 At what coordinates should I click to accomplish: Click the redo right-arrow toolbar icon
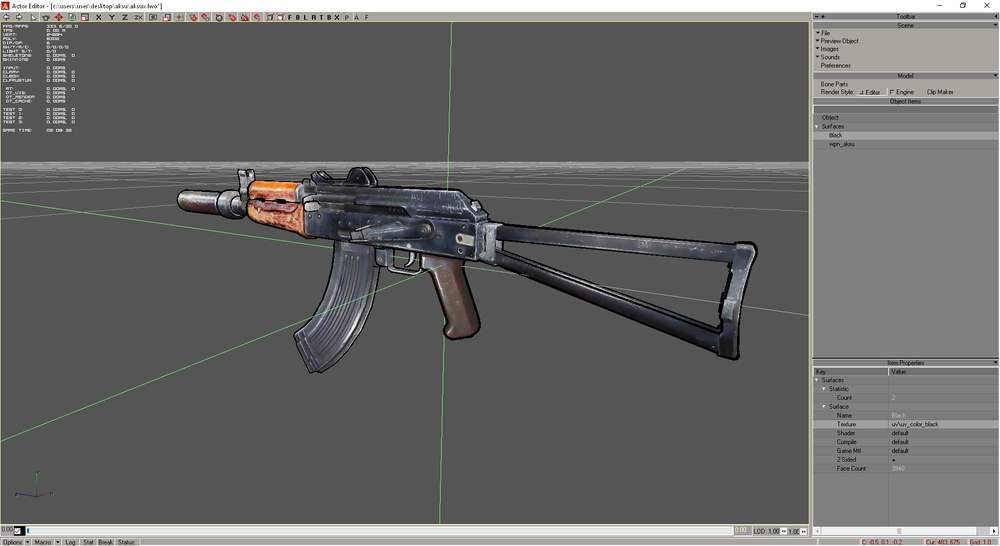(x=19, y=17)
